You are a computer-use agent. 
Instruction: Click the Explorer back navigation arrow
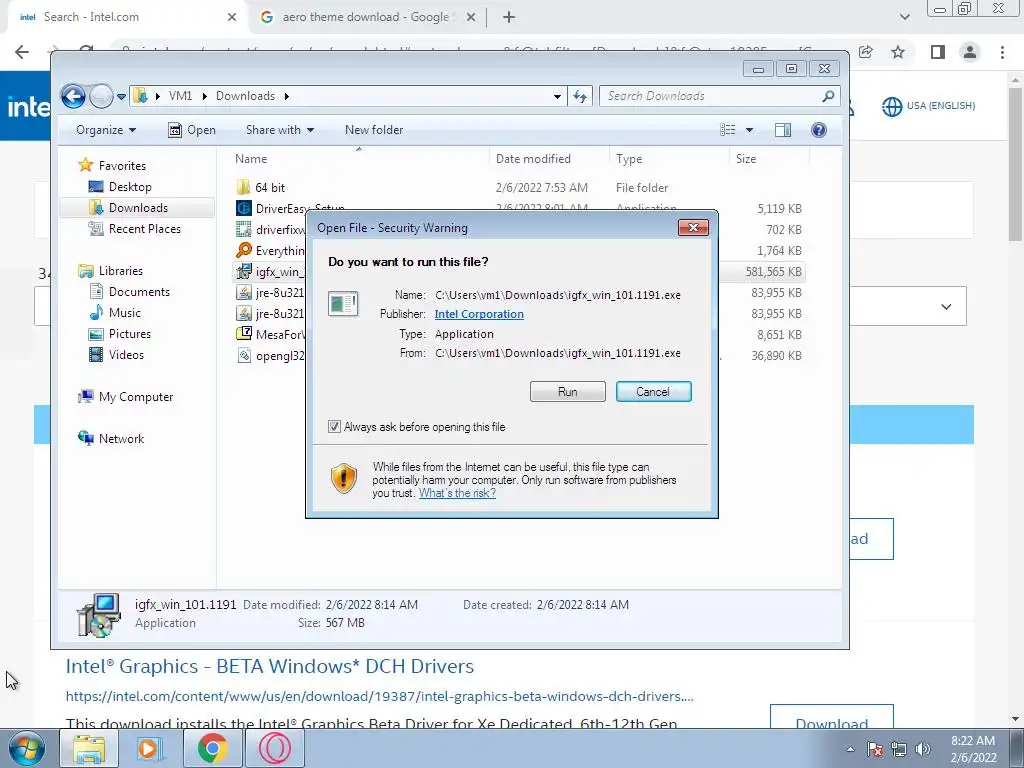[73, 97]
